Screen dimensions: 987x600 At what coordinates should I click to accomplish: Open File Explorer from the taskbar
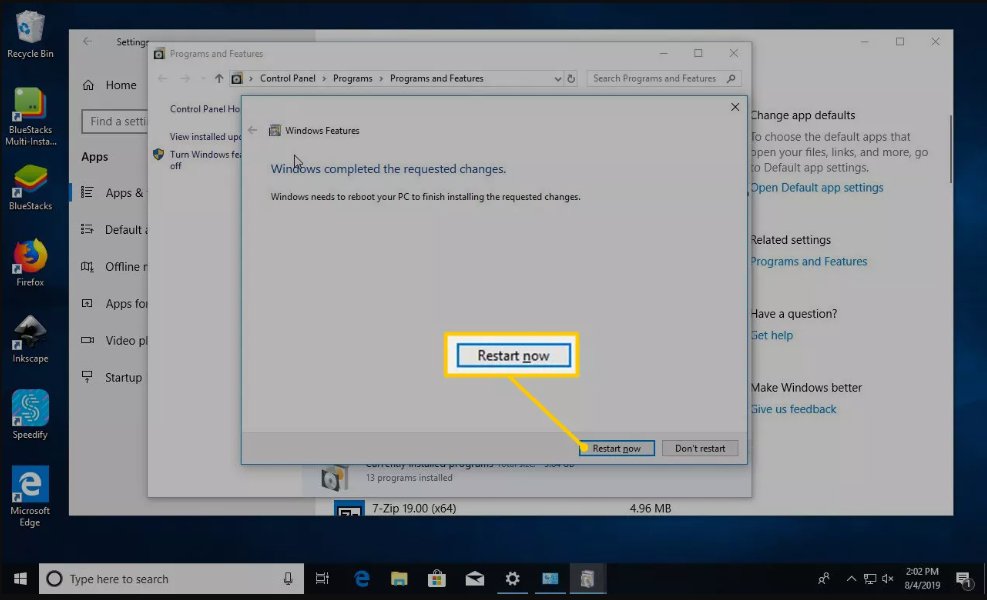click(399, 579)
